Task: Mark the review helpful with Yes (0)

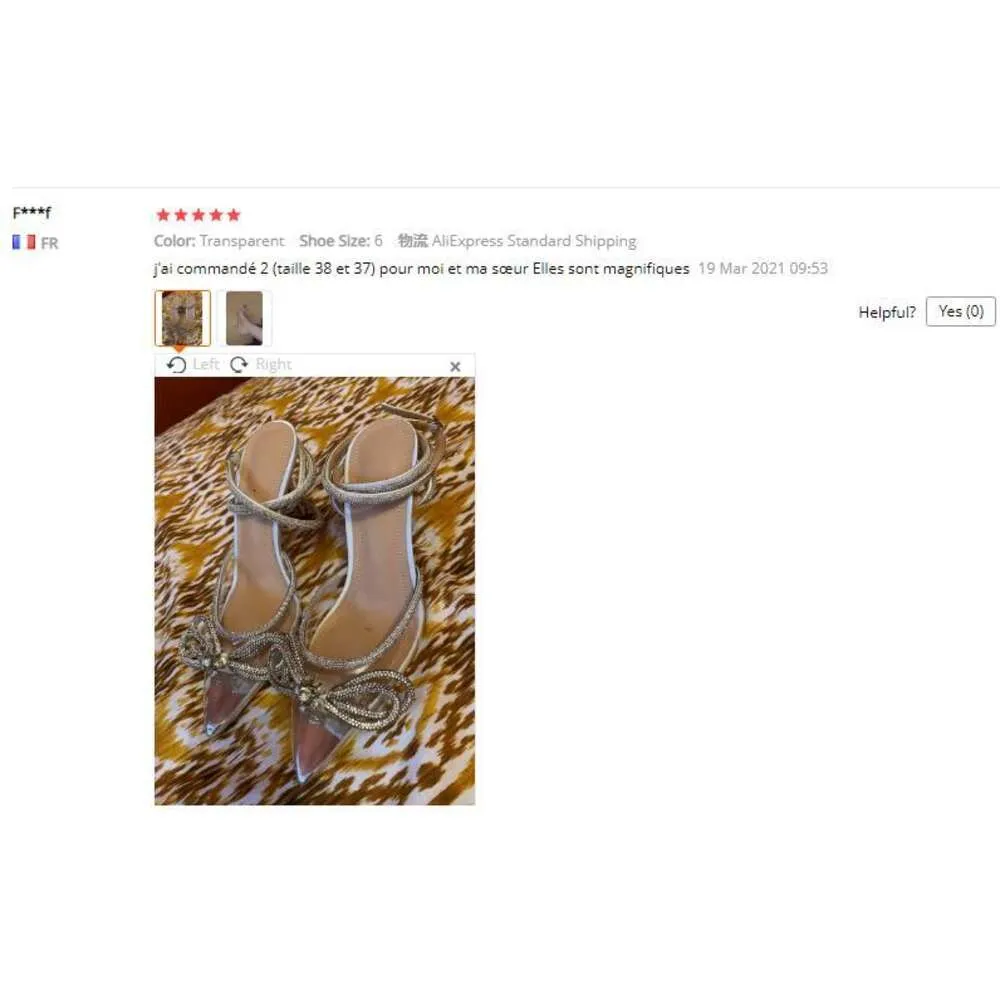Action: (960, 311)
